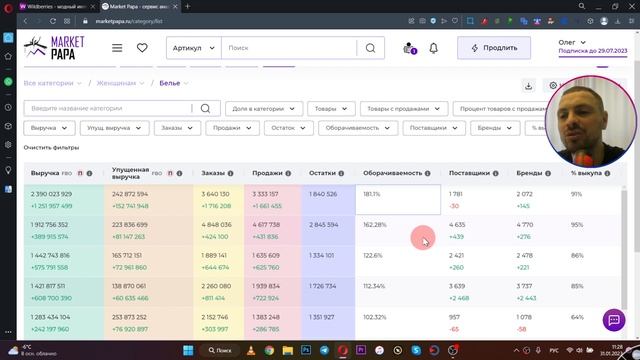Open the Подписка до 29.07.2023 link
This screenshot has height=360, width=640.
tap(593, 51)
